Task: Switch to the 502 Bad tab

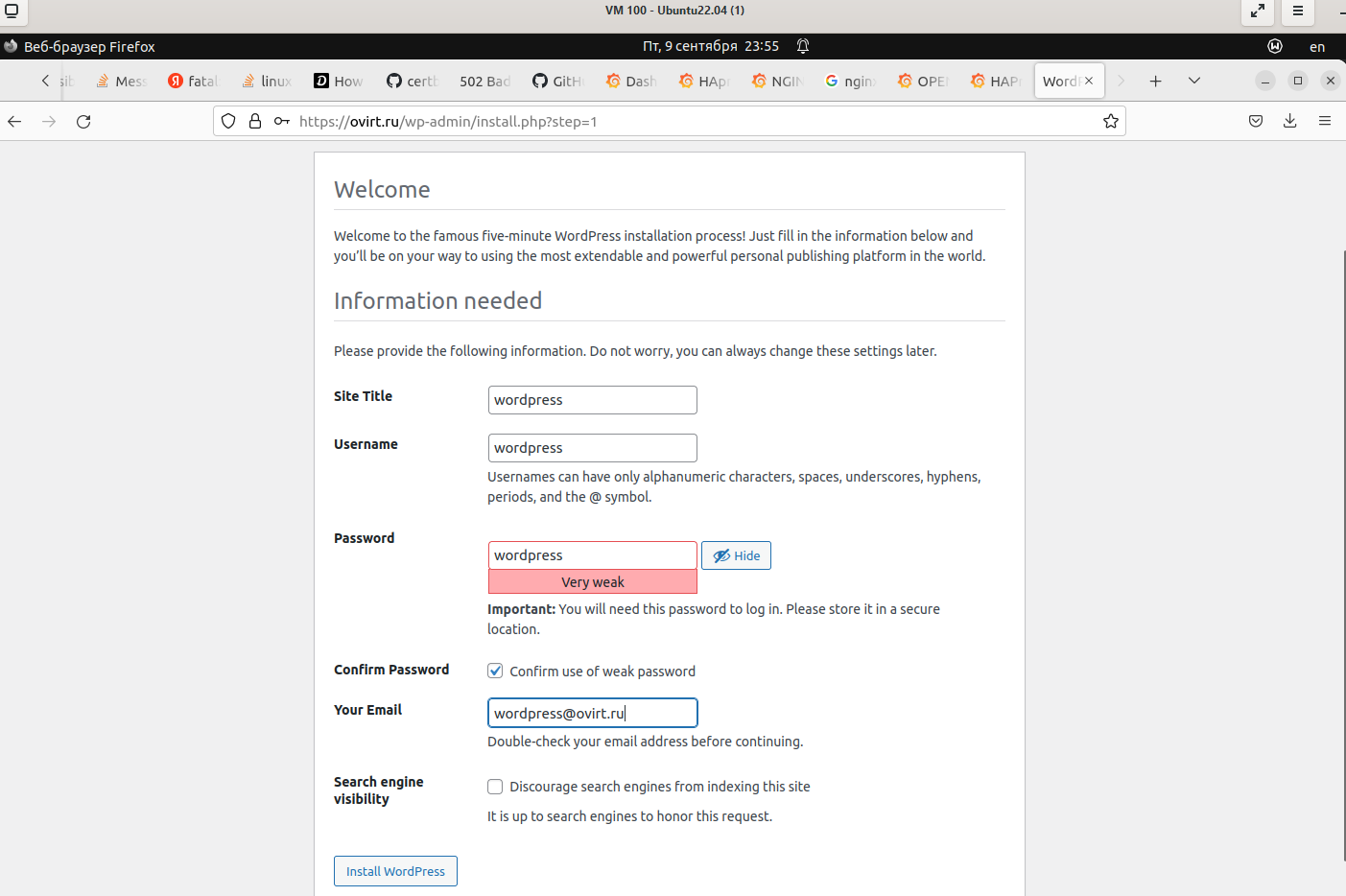Action: point(484,82)
